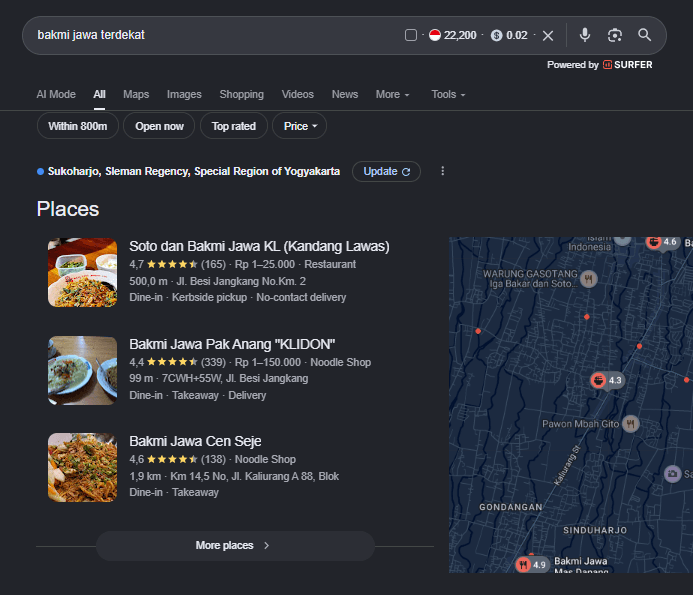
Task: Open Bakmi Jawa Cen Seje listing
Action: click(x=195, y=441)
